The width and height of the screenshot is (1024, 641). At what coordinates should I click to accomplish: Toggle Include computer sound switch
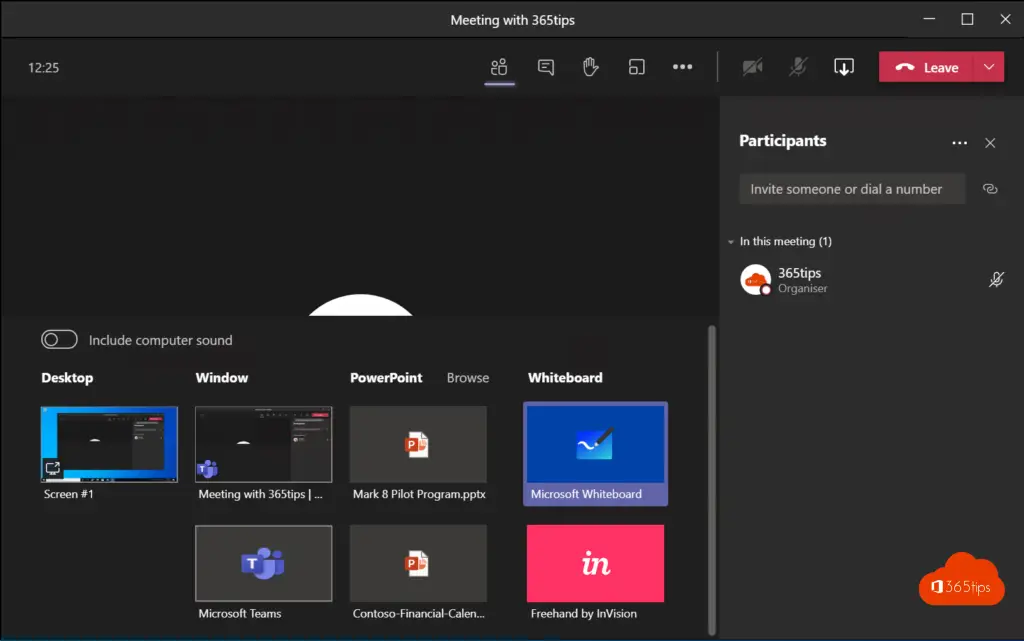[x=59, y=339]
